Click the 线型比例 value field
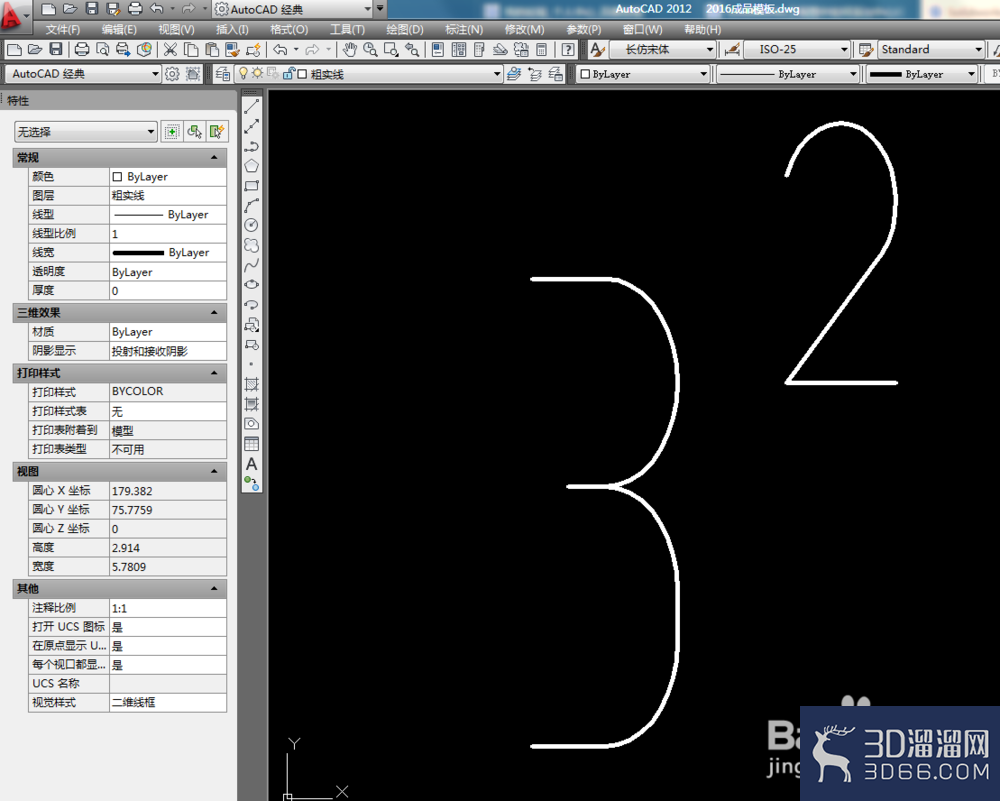The image size is (1000, 801). point(168,234)
